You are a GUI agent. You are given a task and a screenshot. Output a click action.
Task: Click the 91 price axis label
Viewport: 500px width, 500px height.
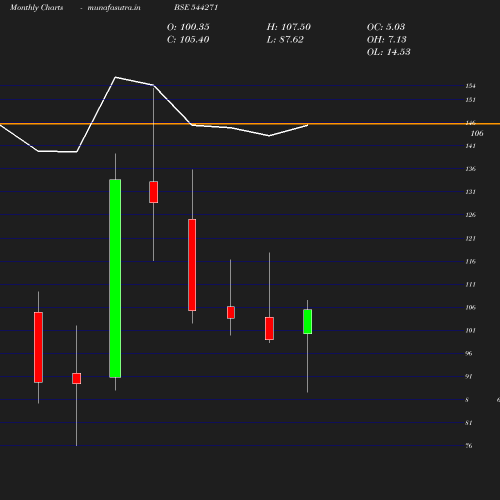pos(469,376)
